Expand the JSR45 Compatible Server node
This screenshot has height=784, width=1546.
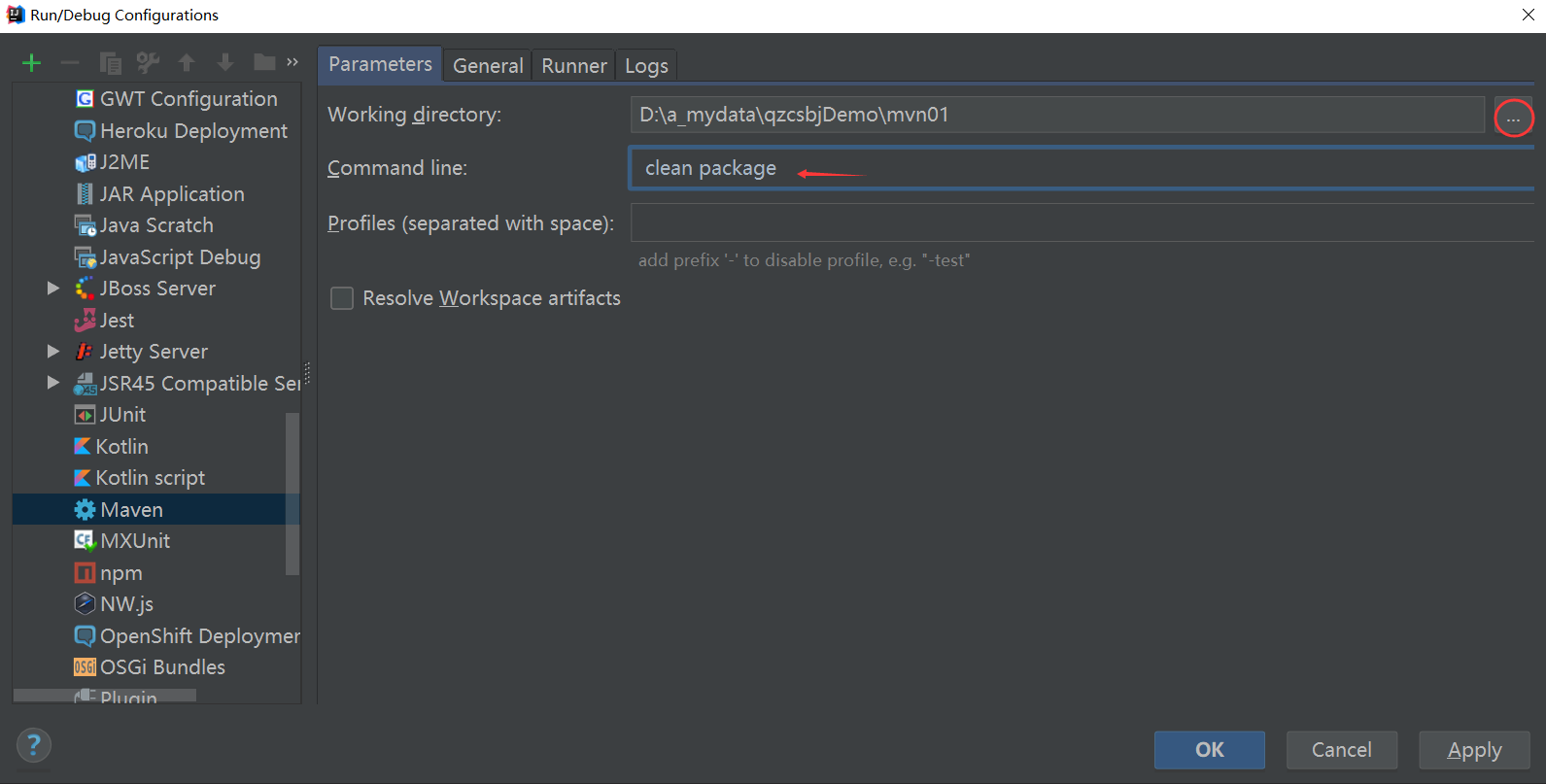53,383
